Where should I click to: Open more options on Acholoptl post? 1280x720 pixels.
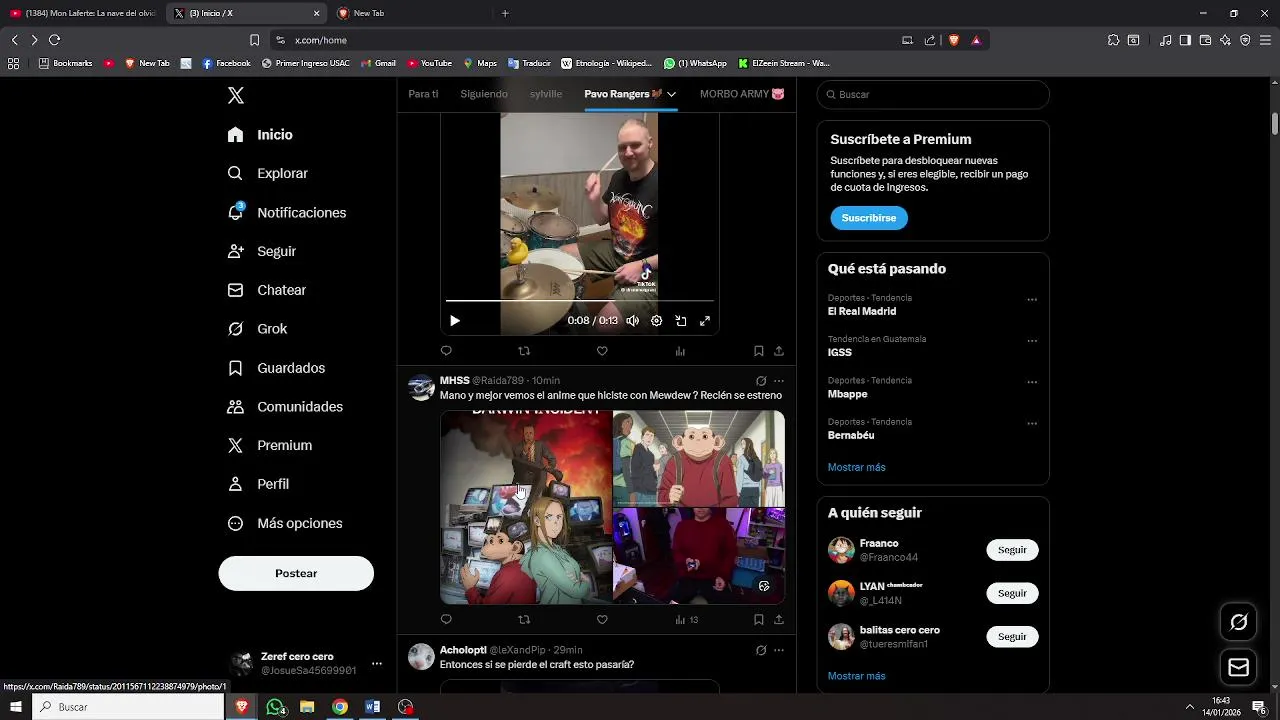tap(779, 650)
